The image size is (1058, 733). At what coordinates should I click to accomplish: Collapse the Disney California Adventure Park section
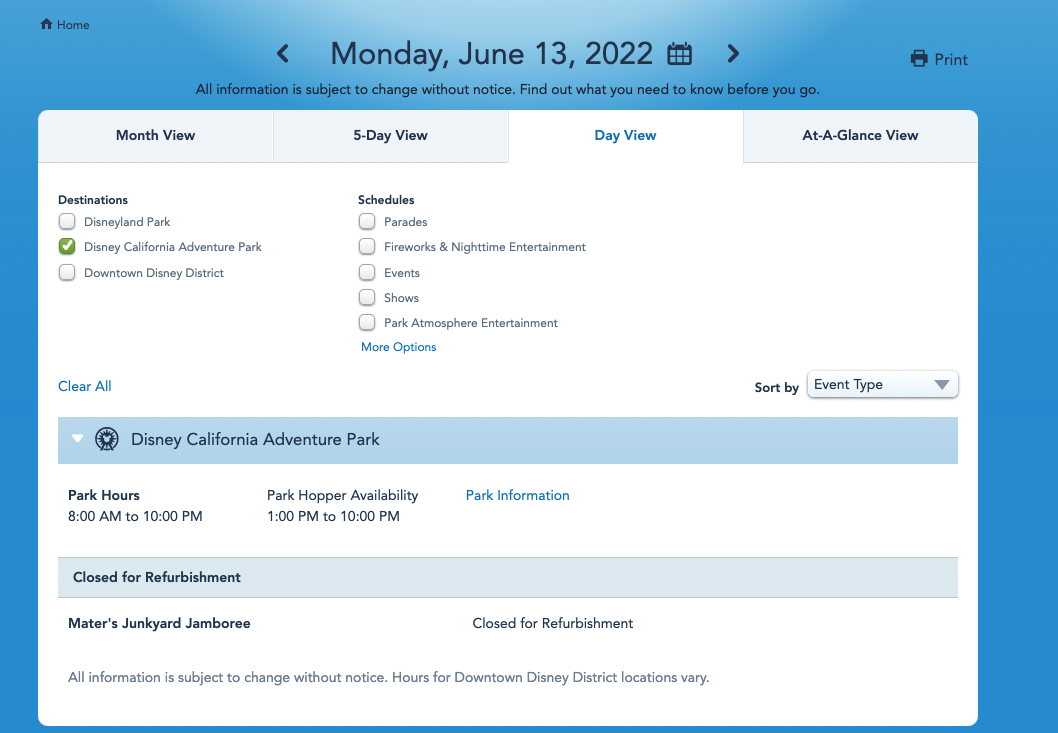pyautogui.click(x=78, y=439)
